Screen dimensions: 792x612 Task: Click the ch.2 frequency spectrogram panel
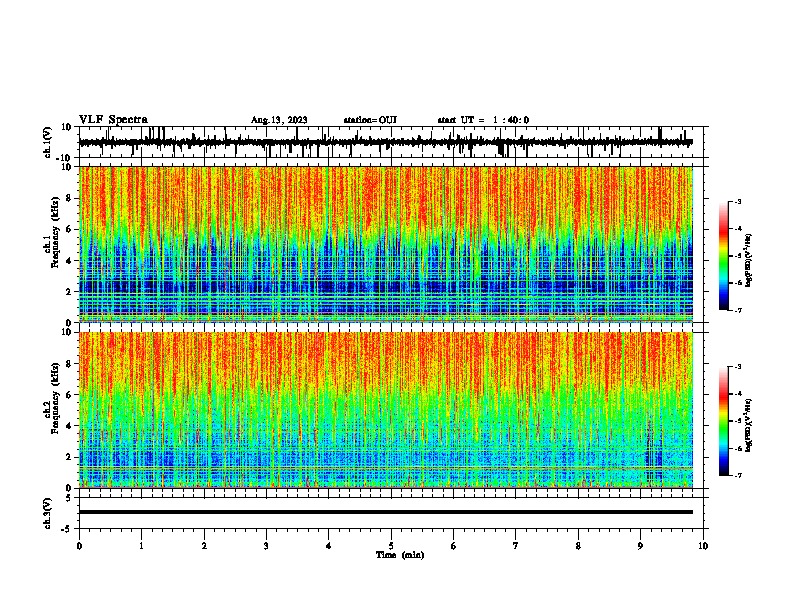click(x=386, y=410)
